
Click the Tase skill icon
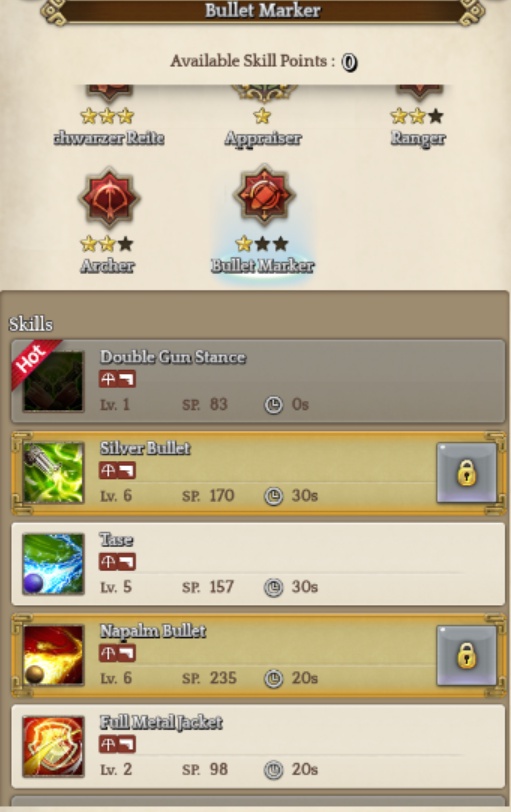(x=53, y=563)
